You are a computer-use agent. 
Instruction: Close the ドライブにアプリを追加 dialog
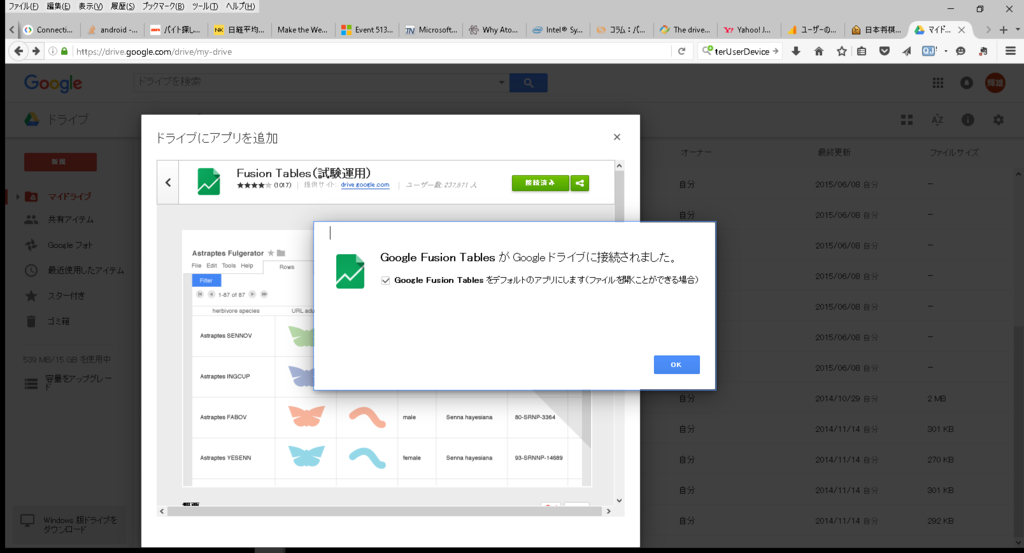point(616,137)
